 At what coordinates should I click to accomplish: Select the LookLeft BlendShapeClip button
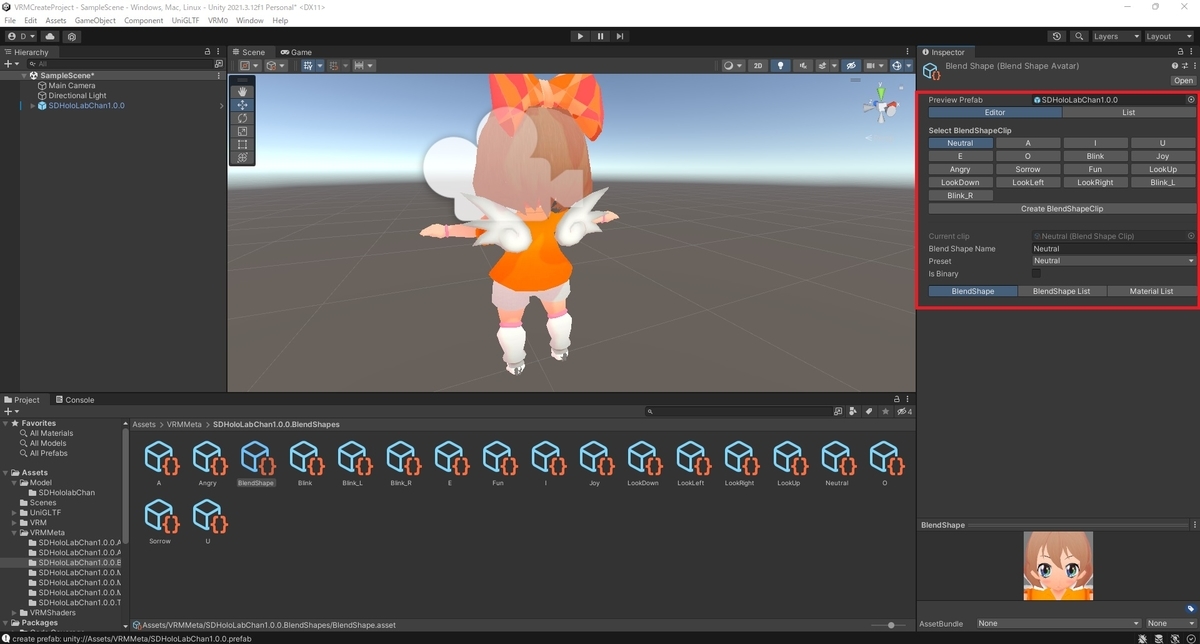1028,182
